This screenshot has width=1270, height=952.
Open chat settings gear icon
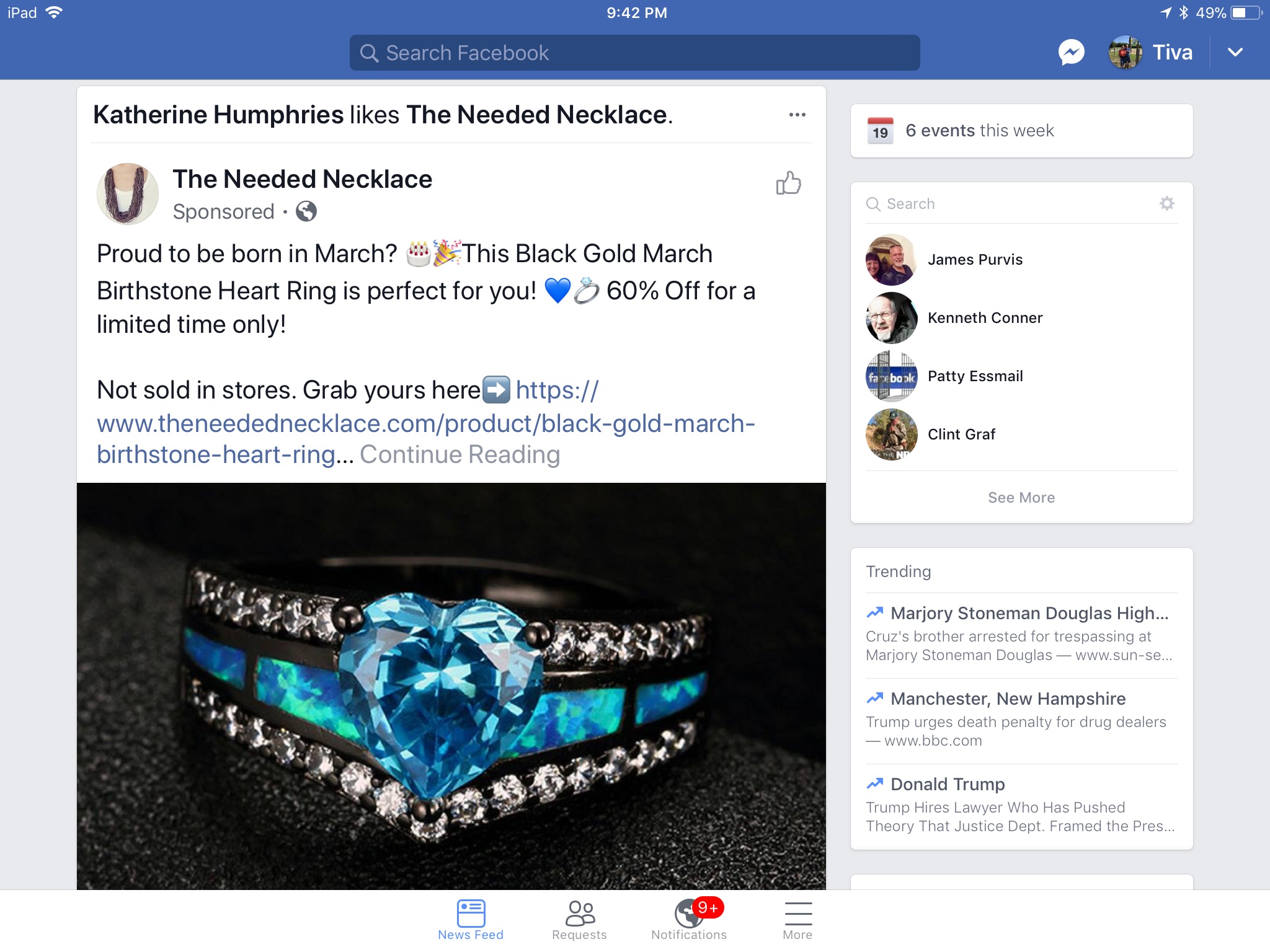(x=1166, y=203)
